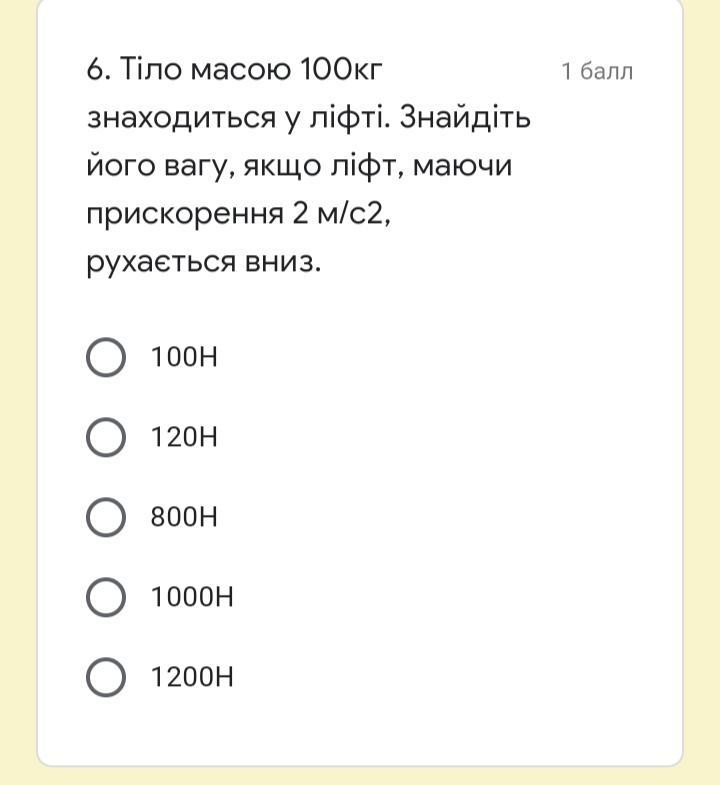
Task: Click the "120Н" answer label text
Action: pyautogui.click(x=184, y=437)
